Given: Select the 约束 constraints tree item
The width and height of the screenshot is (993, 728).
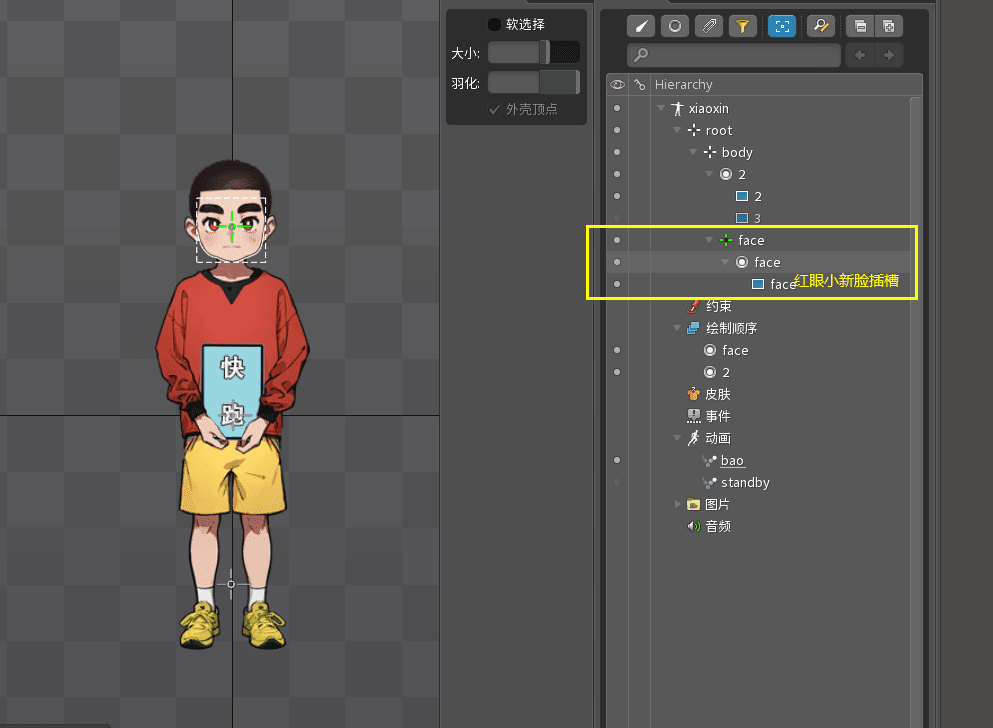Looking at the screenshot, I should [x=717, y=306].
